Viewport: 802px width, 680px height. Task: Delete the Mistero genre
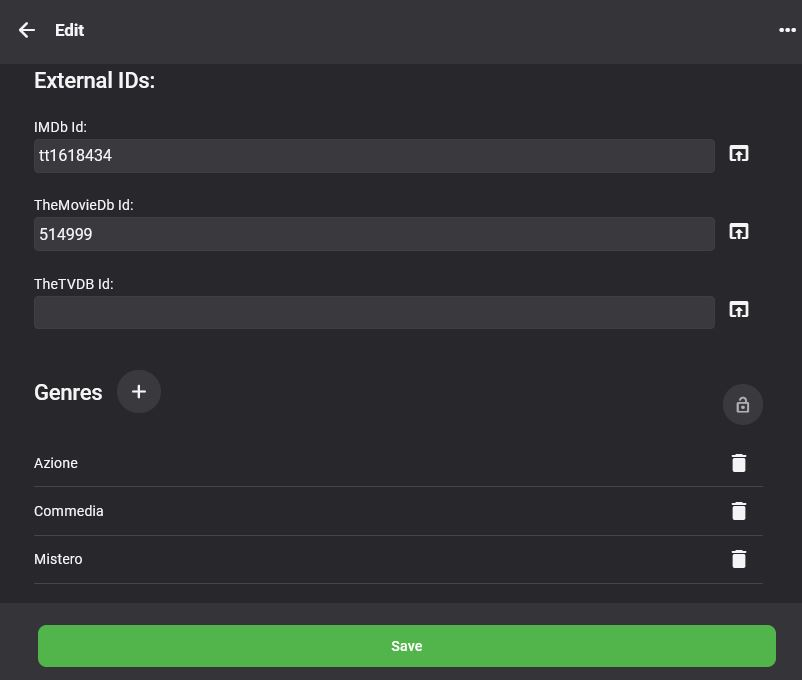point(738,559)
